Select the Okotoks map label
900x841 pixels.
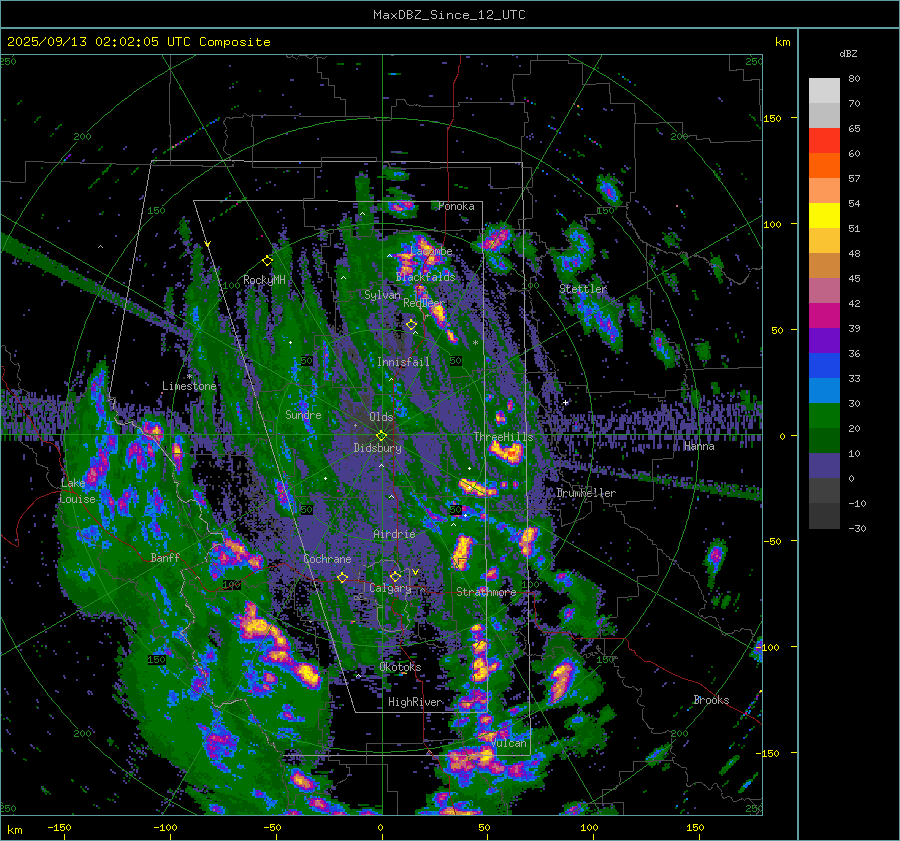click(400, 667)
